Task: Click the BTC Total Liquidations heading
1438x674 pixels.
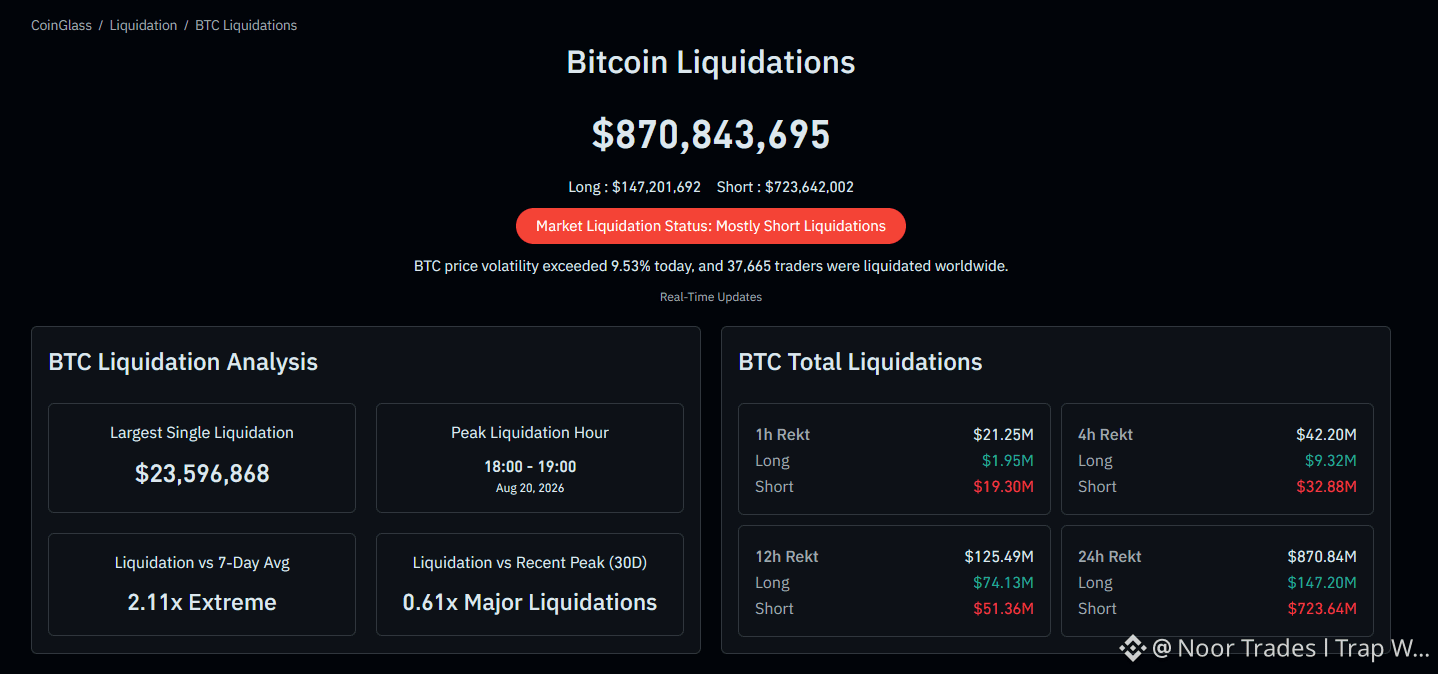Action: [860, 362]
